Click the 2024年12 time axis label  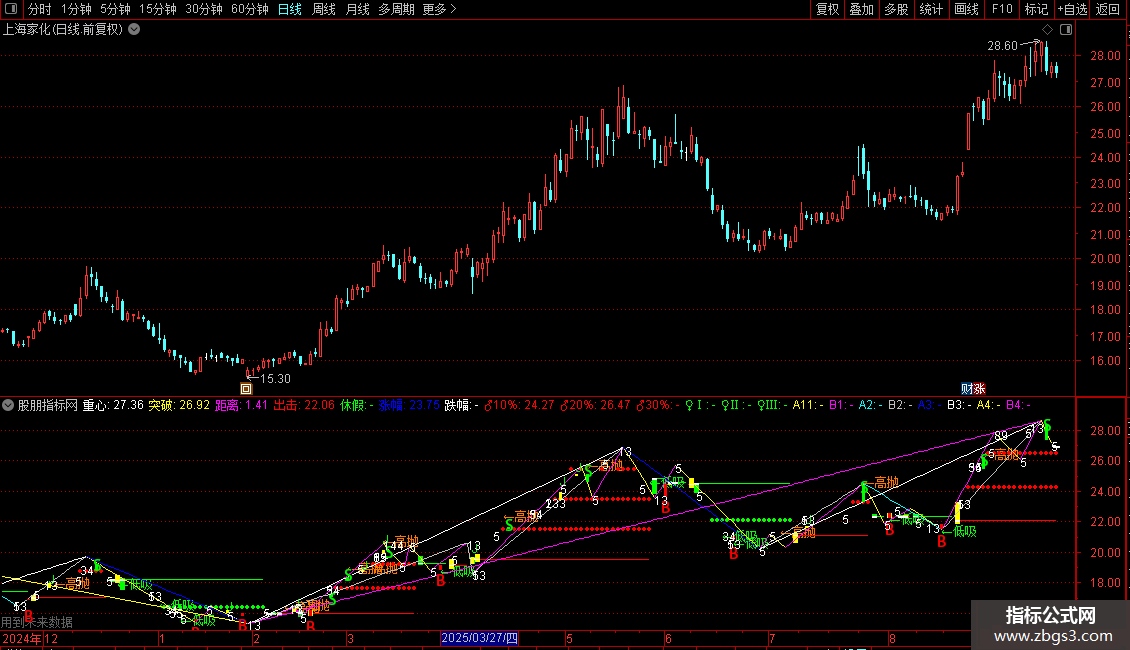[x=30, y=638]
